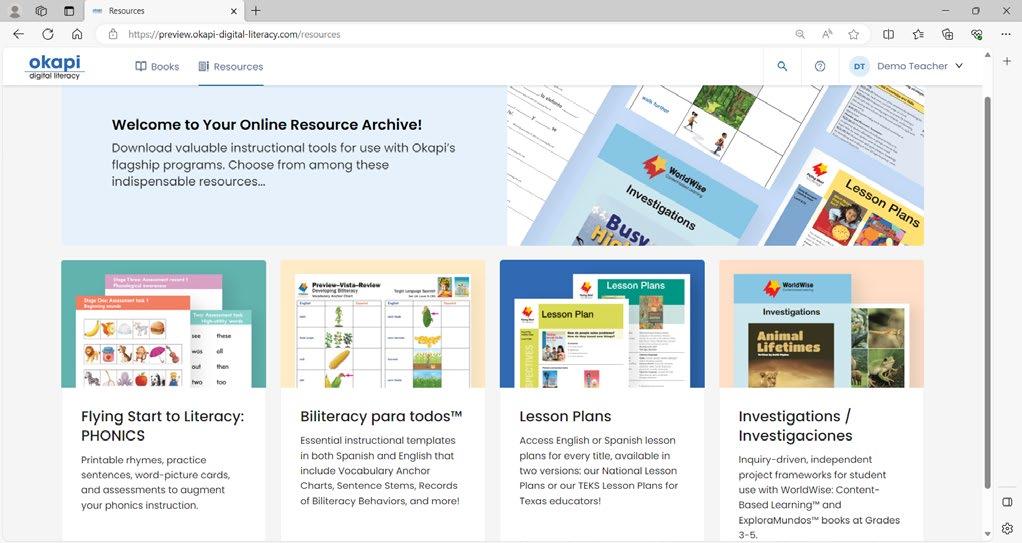This screenshot has height=543, width=1022.
Task: Click the search magnifier icon in site header
Action: 782,66
